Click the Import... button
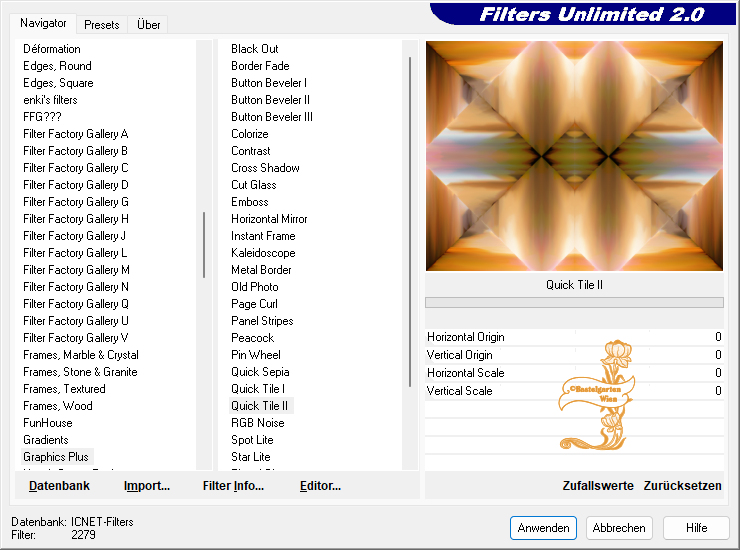740x550 pixels. [x=147, y=486]
